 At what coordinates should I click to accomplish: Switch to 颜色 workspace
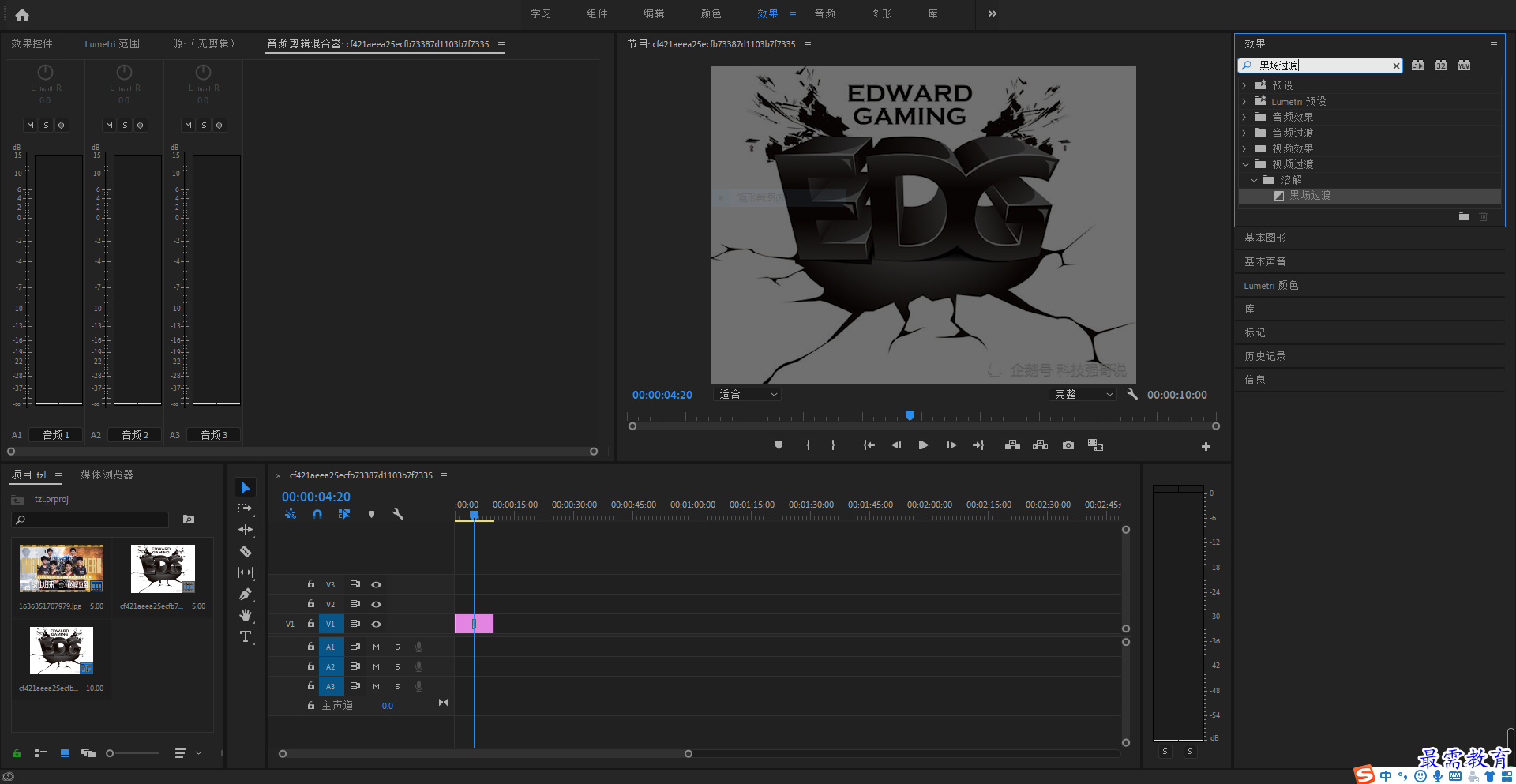[x=711, y=13]
